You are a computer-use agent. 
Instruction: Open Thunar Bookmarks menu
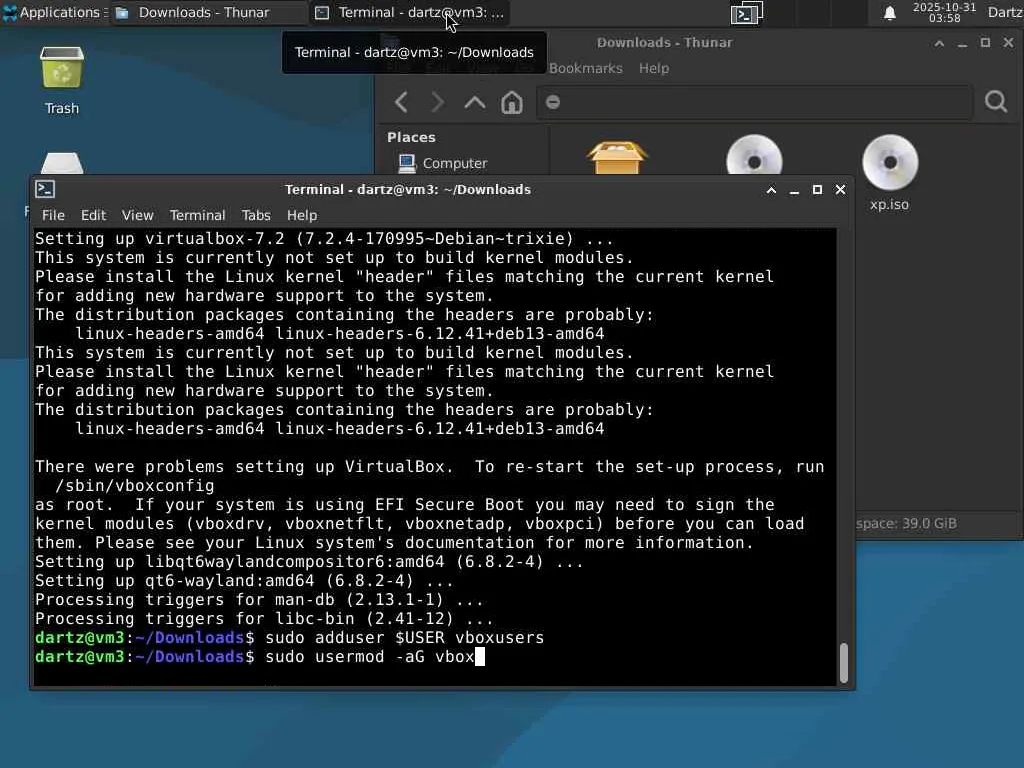tap(586, 69)
